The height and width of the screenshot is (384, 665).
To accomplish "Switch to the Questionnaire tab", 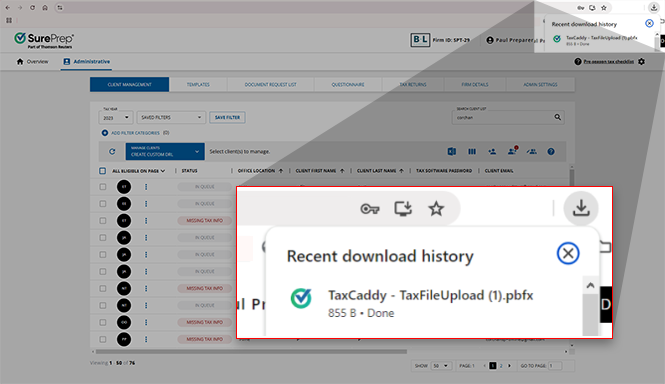I will coord(348,84).
